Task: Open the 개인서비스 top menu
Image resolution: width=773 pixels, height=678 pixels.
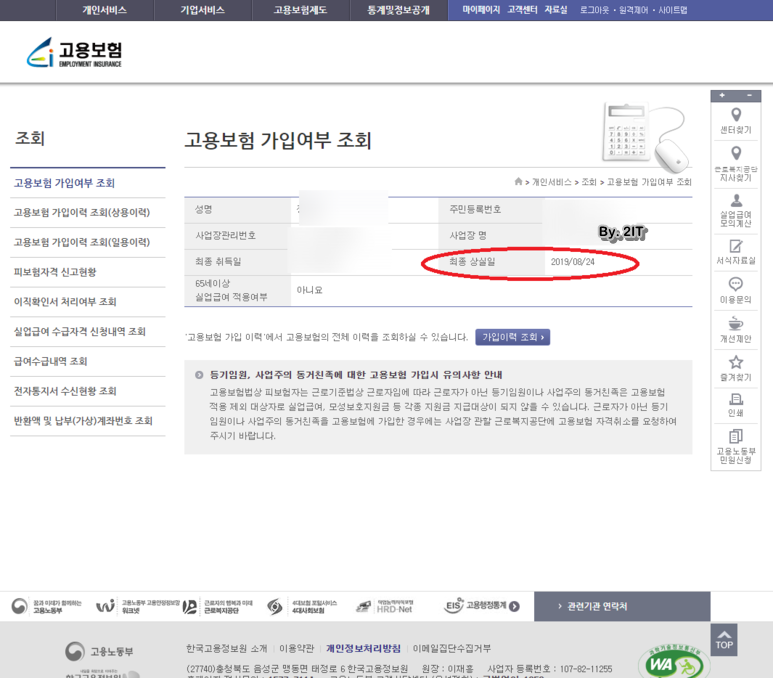Action: (105, 10)
